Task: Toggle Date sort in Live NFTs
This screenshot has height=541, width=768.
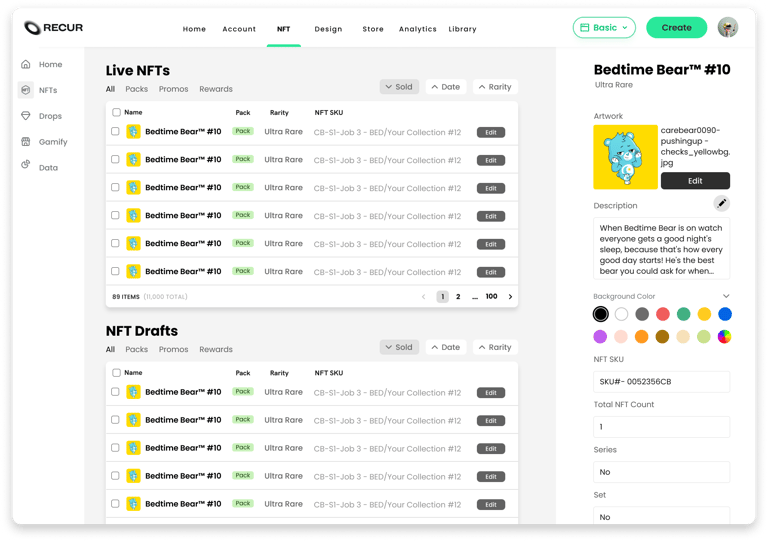Action: 446,87
